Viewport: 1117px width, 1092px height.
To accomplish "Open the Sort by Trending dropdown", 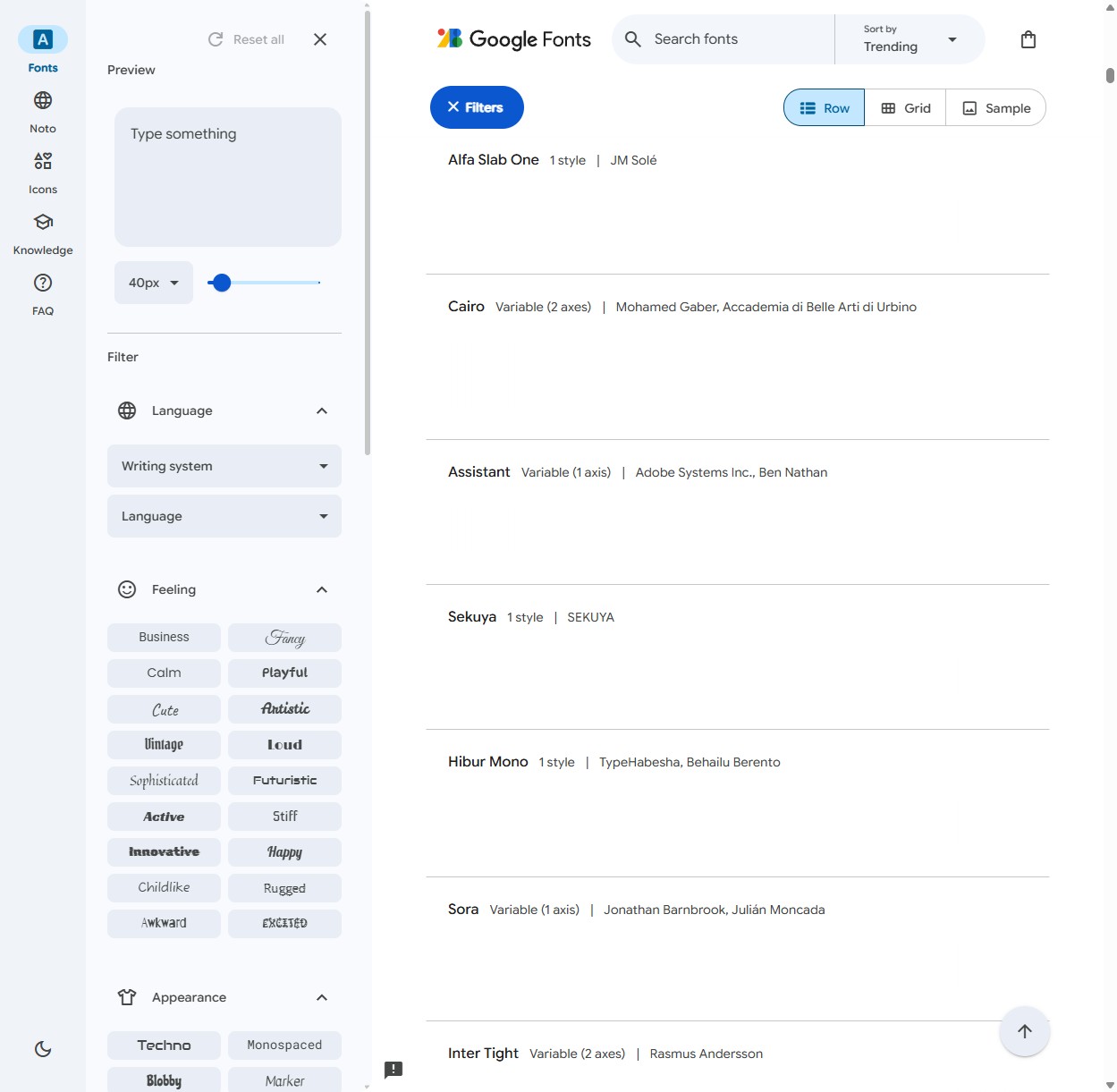I will [910, 39].
